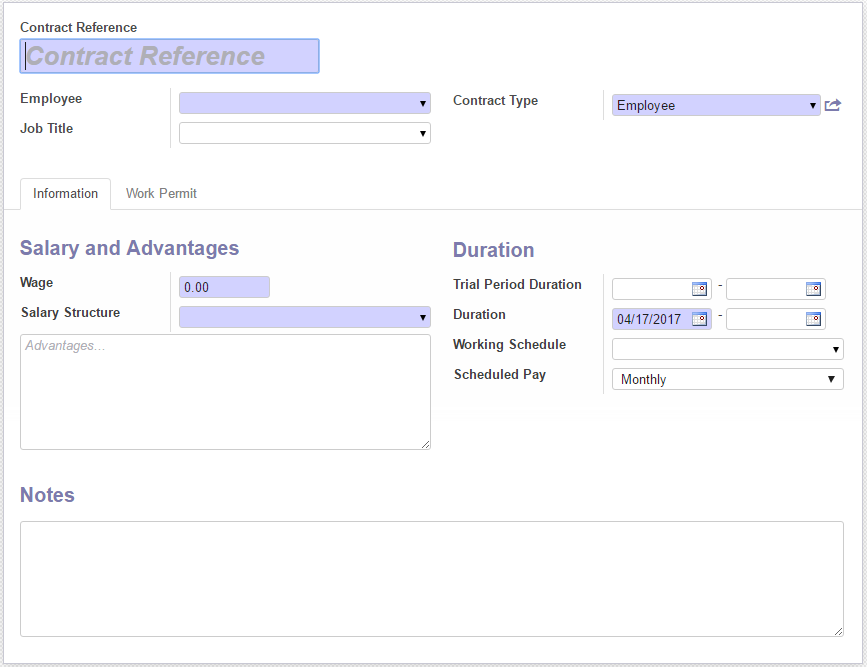Open the Contract Type dropdown

[716, 105]
